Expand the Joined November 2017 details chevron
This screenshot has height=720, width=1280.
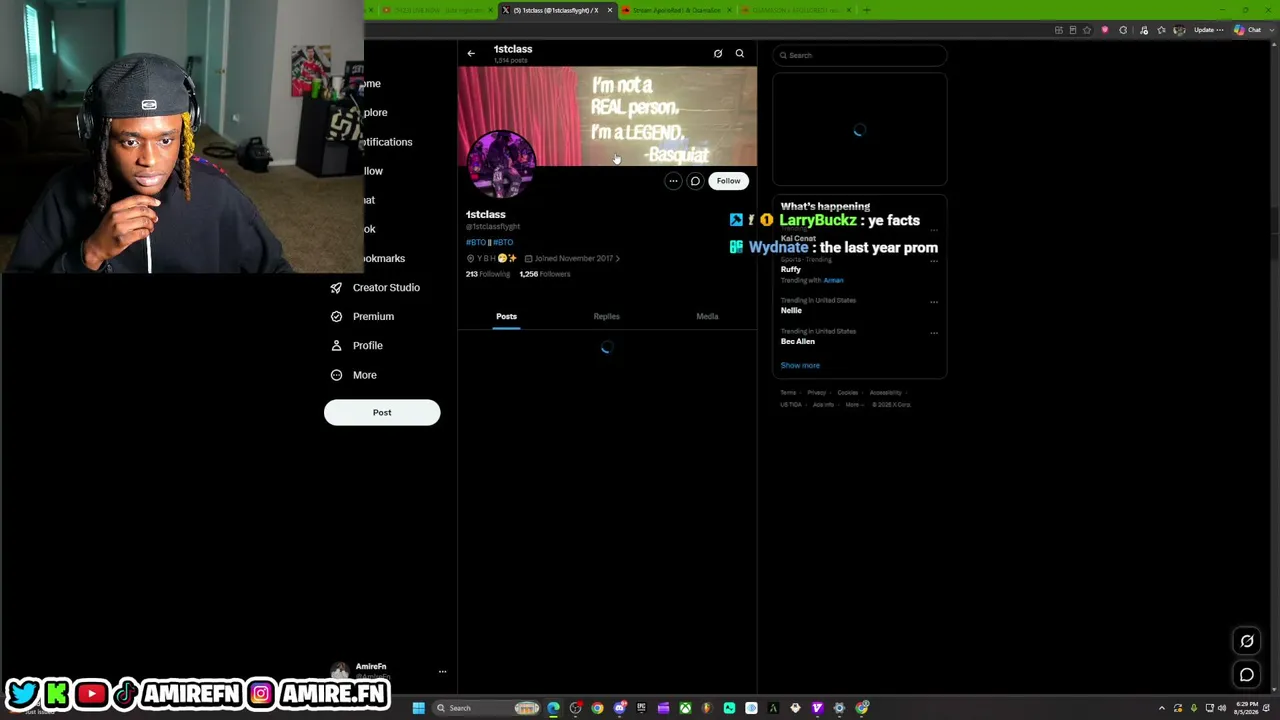[x=617, y=258]
